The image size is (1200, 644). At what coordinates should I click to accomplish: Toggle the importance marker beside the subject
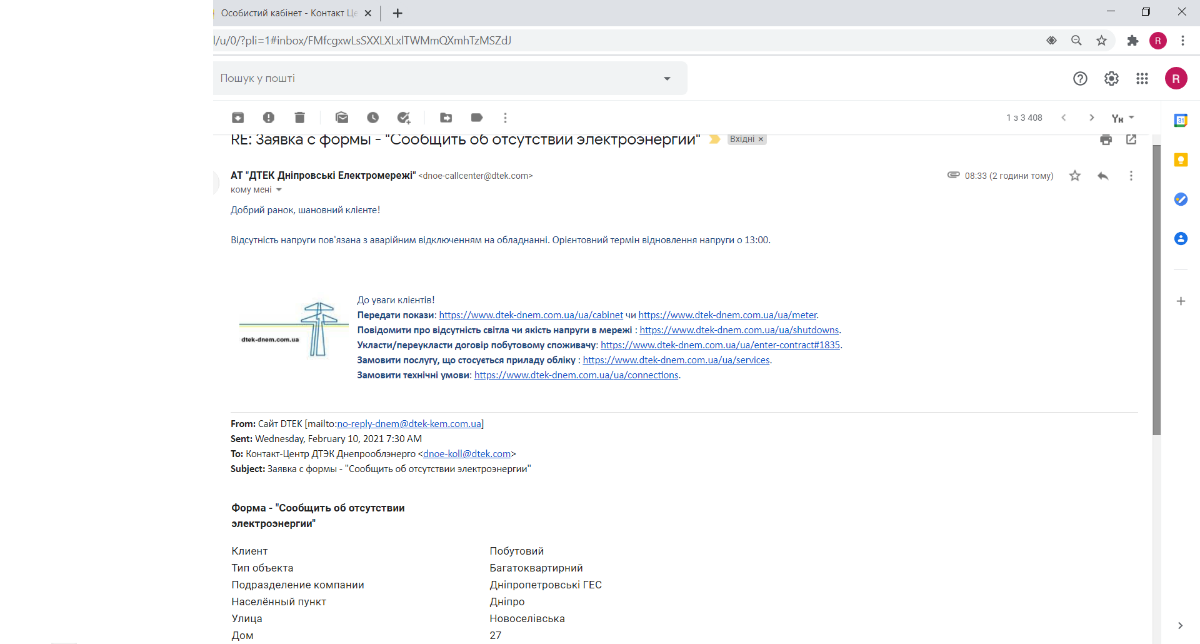(714, 139)
